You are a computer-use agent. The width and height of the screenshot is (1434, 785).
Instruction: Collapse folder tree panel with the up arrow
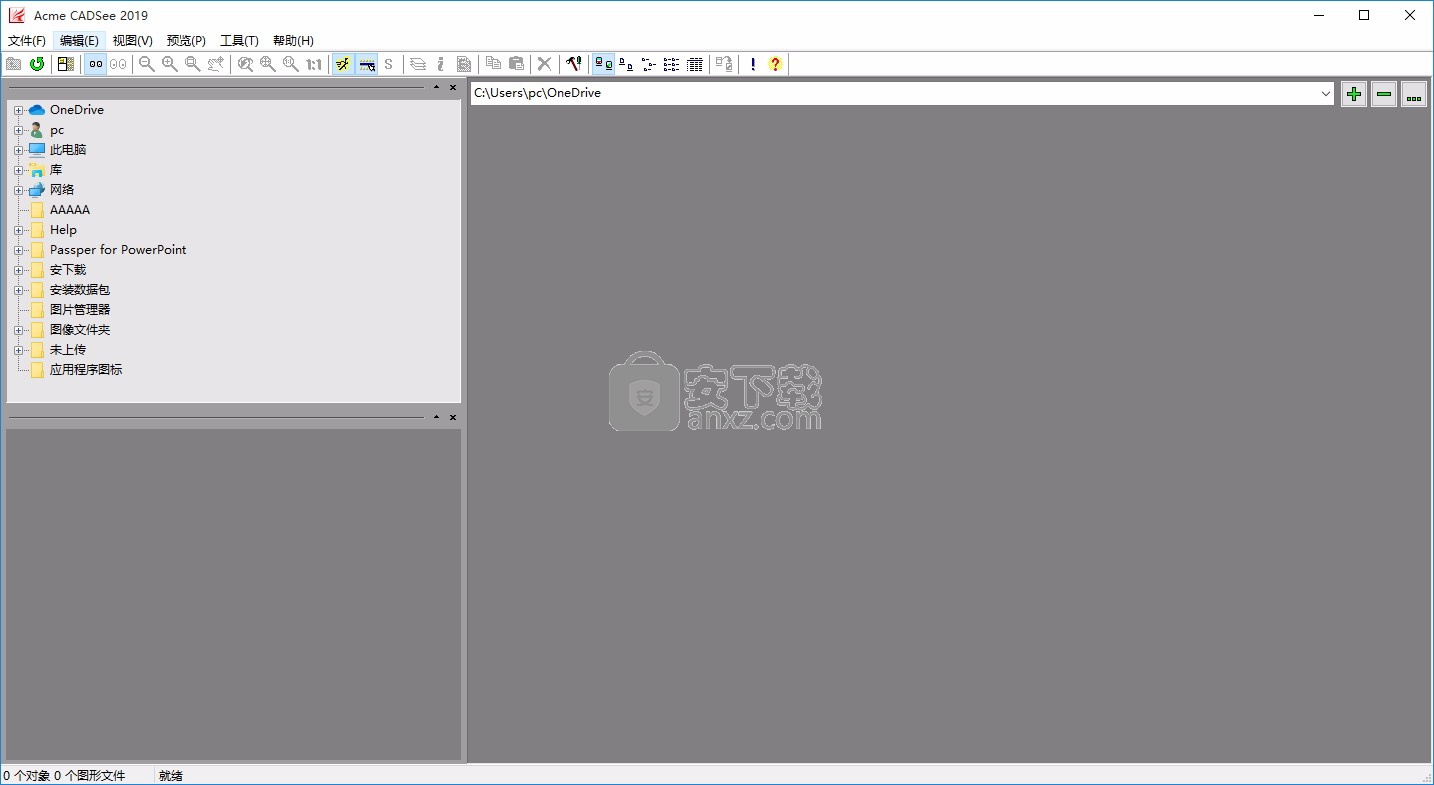[437, 88]
